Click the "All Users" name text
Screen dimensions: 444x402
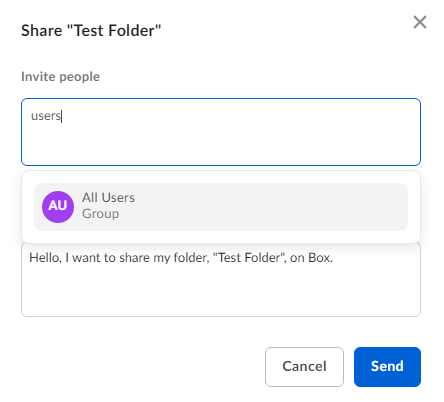[x=108, y=198]
